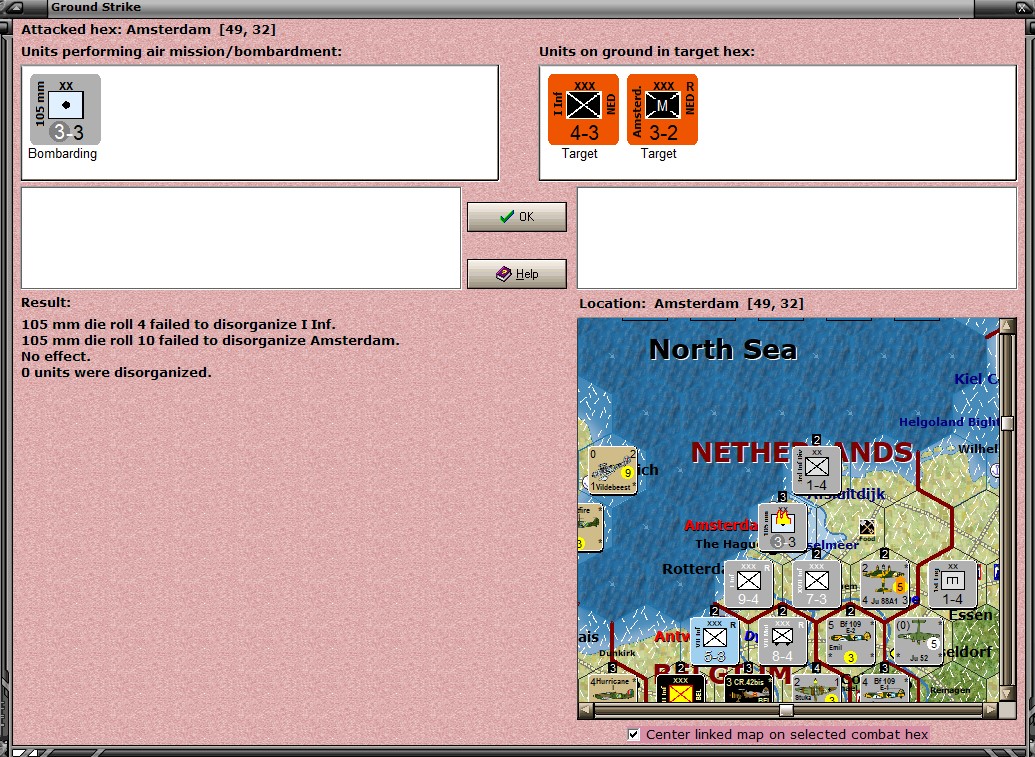1035x757 pixels.
Task: Click the 'Essen' city label on map
Action: point(971,615)
